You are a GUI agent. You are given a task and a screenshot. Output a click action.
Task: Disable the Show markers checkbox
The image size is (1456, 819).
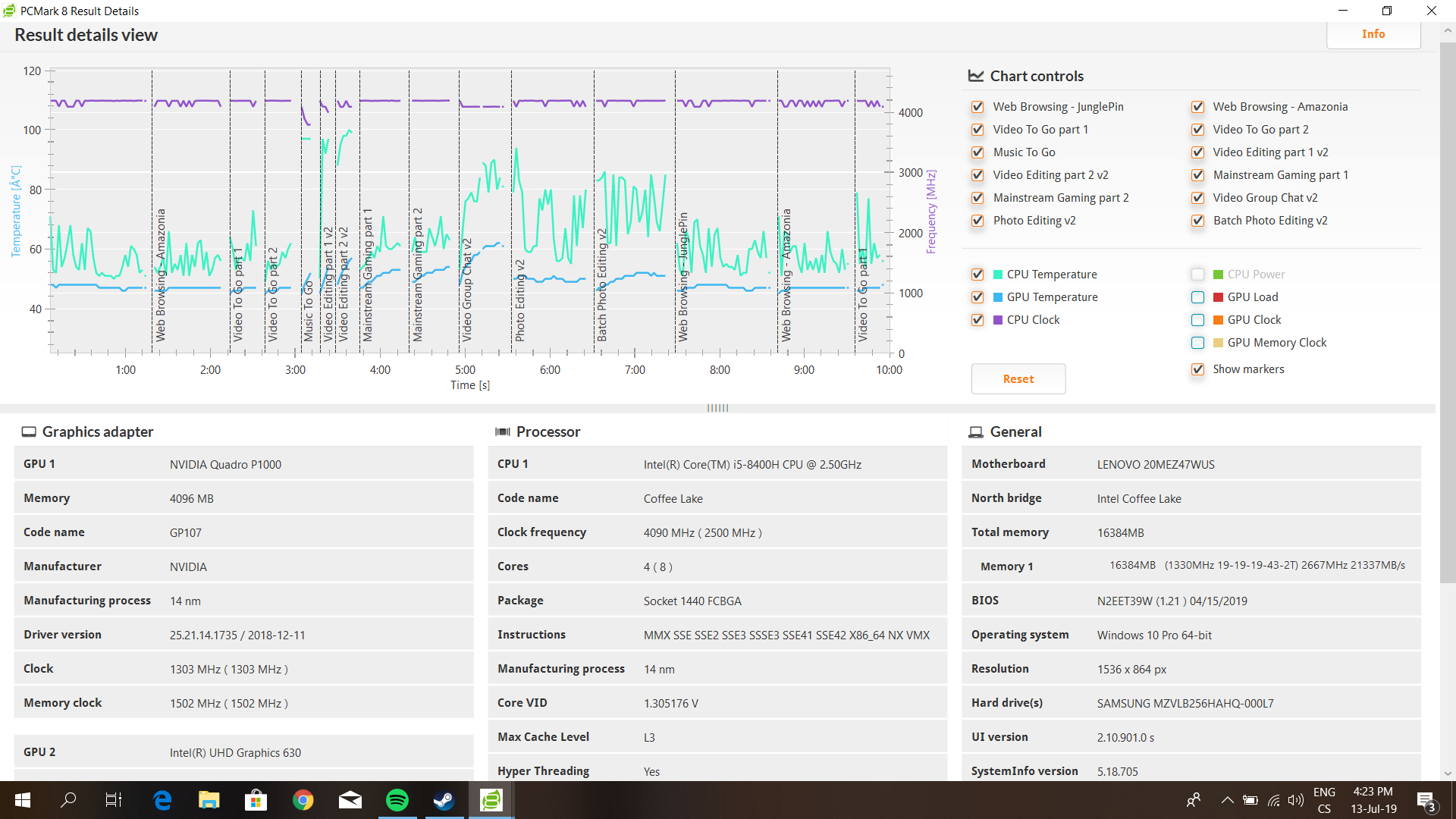point(1197,369)
